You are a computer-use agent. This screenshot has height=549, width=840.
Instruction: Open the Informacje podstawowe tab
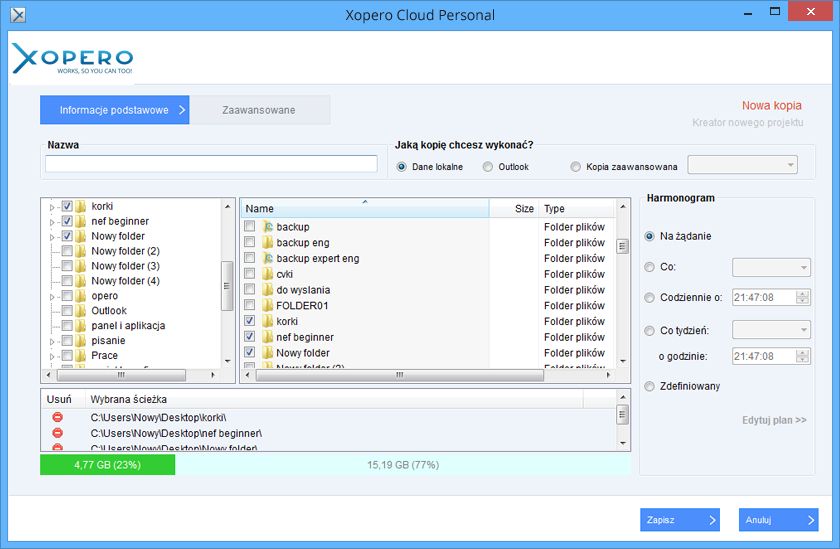115,110
